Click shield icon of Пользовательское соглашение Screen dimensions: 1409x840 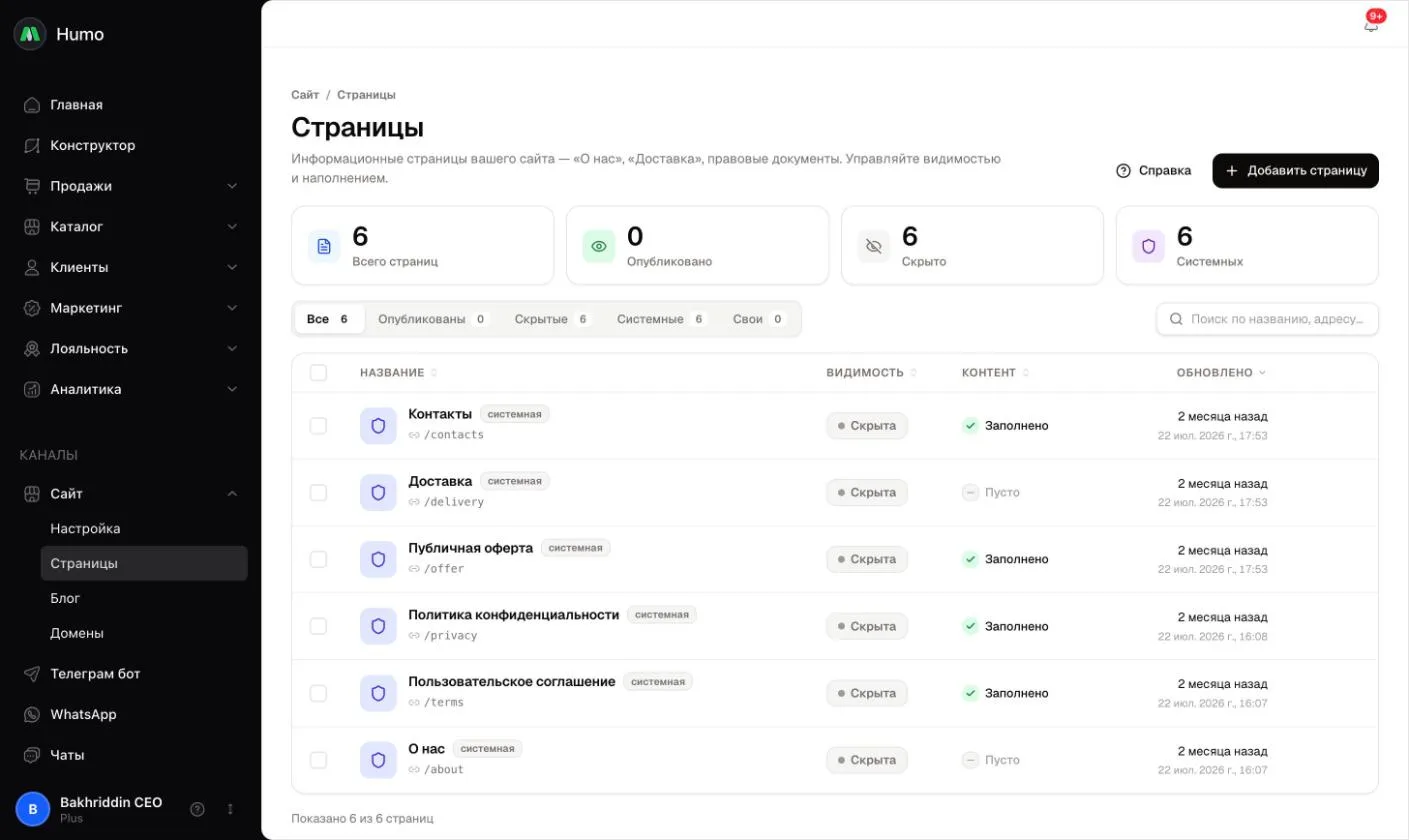(x=378, y=693)
